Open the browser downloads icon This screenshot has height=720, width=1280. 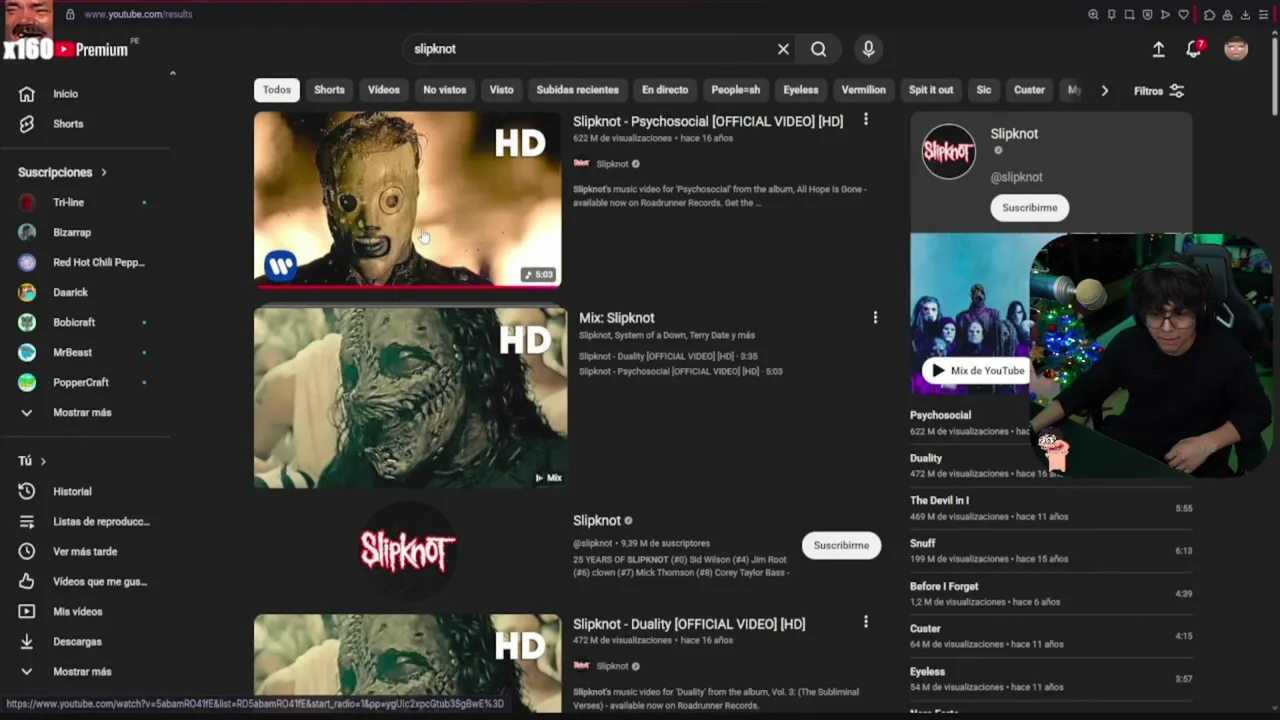pos(1245,14)
